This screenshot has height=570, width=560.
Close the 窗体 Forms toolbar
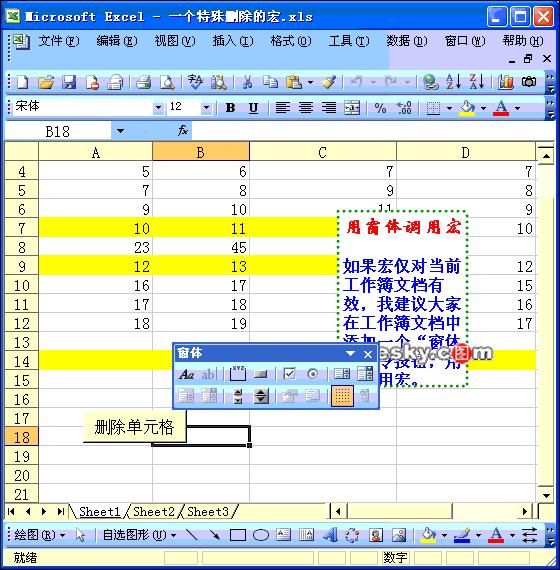pyautogui.click(x=368, y=354)
